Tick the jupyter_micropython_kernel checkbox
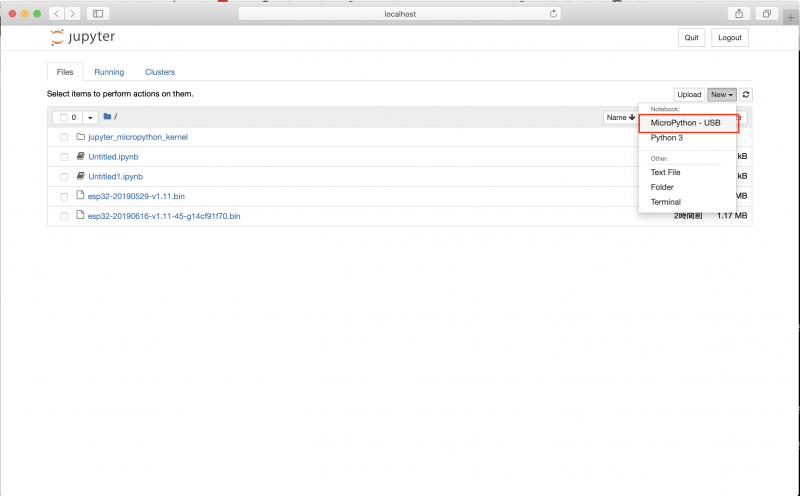The image size is (800, 496). (x=64, y=137)
